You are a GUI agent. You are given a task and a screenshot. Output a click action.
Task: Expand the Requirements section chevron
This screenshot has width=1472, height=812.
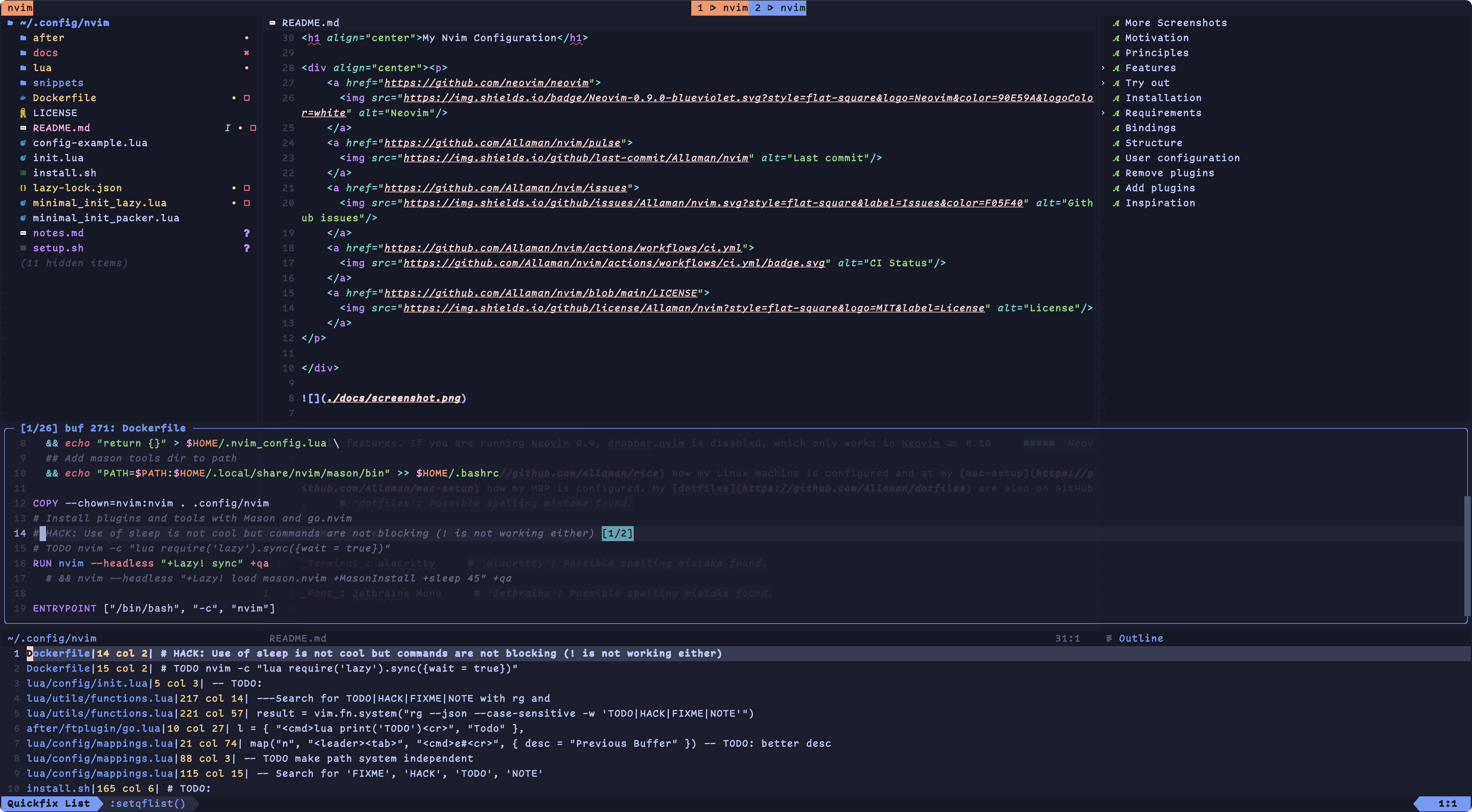pyautogui.click(x=1103, y=113)
